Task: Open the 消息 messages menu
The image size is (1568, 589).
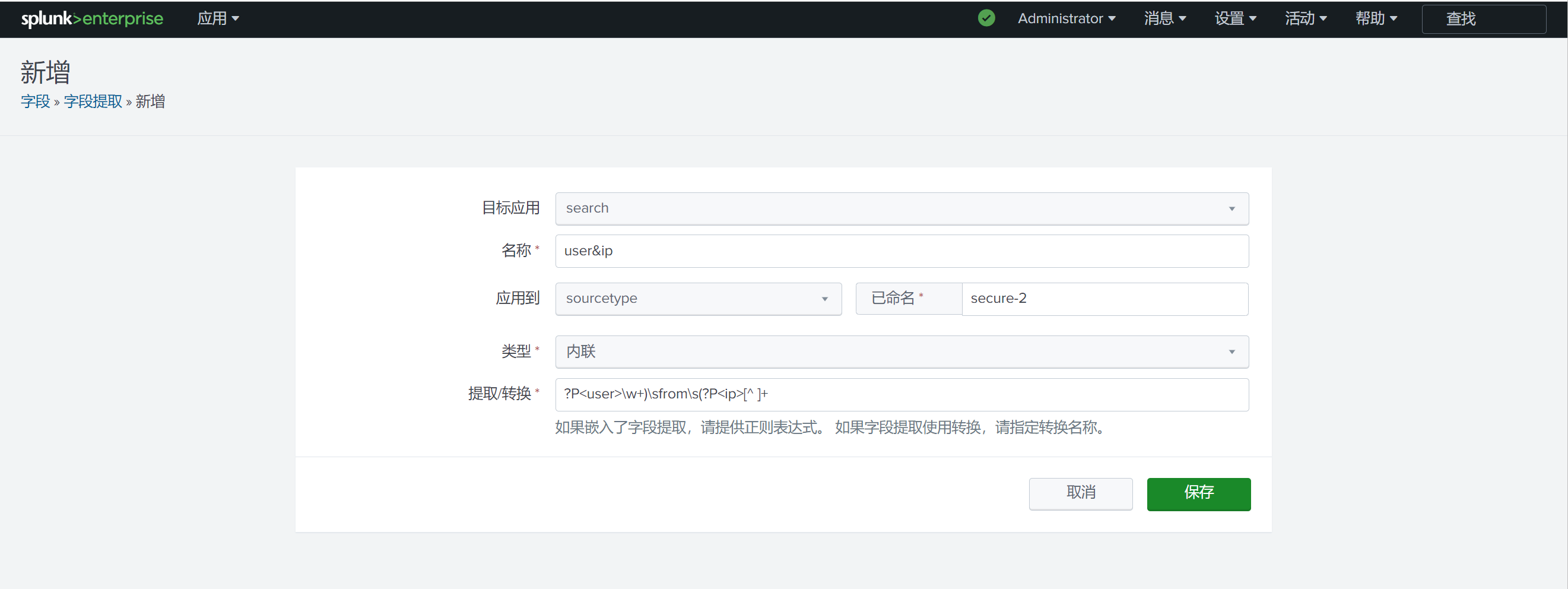Action: 1164,18
